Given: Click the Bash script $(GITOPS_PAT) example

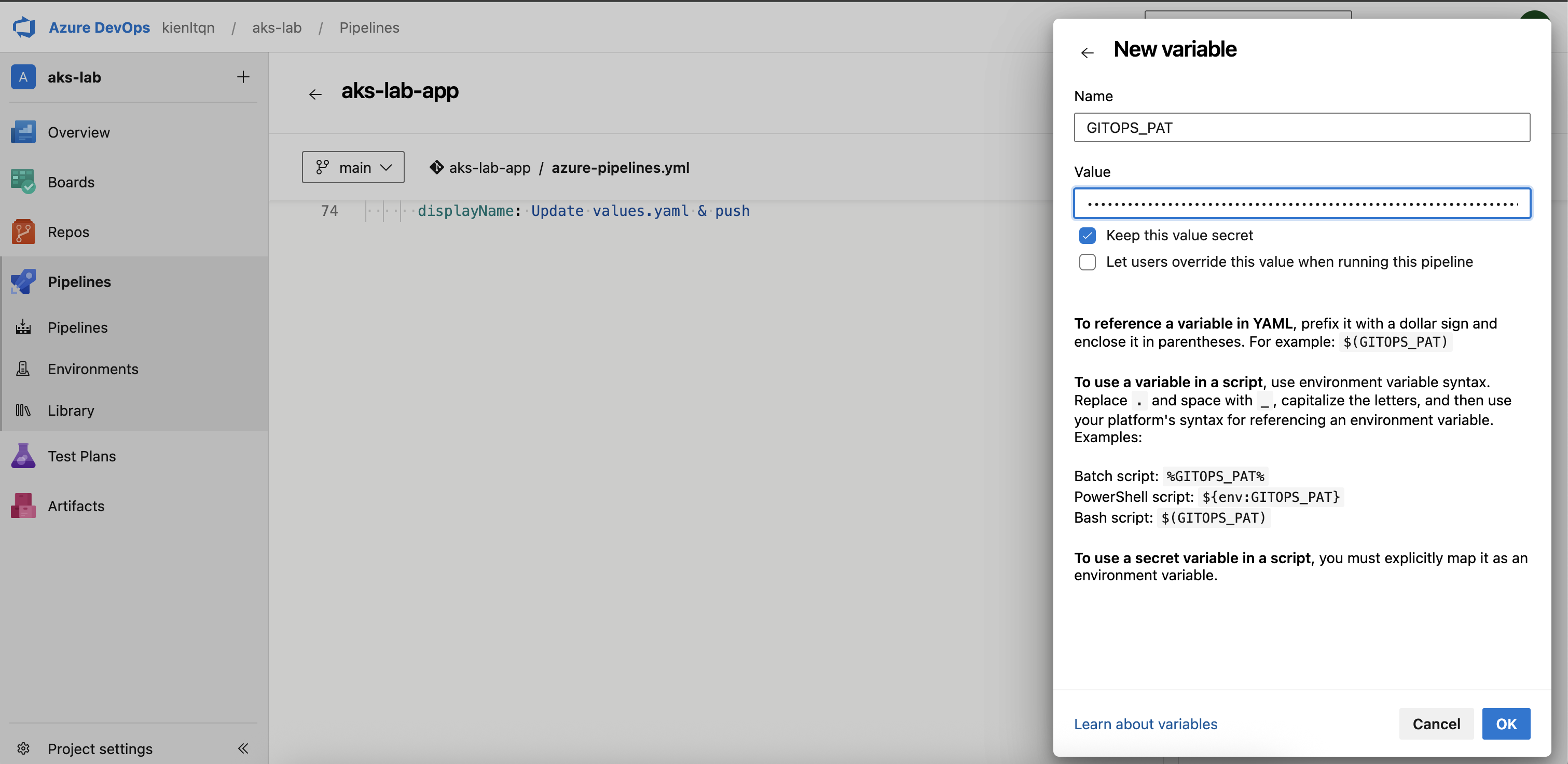Looking at the screenshot, I should (1213, 517).
